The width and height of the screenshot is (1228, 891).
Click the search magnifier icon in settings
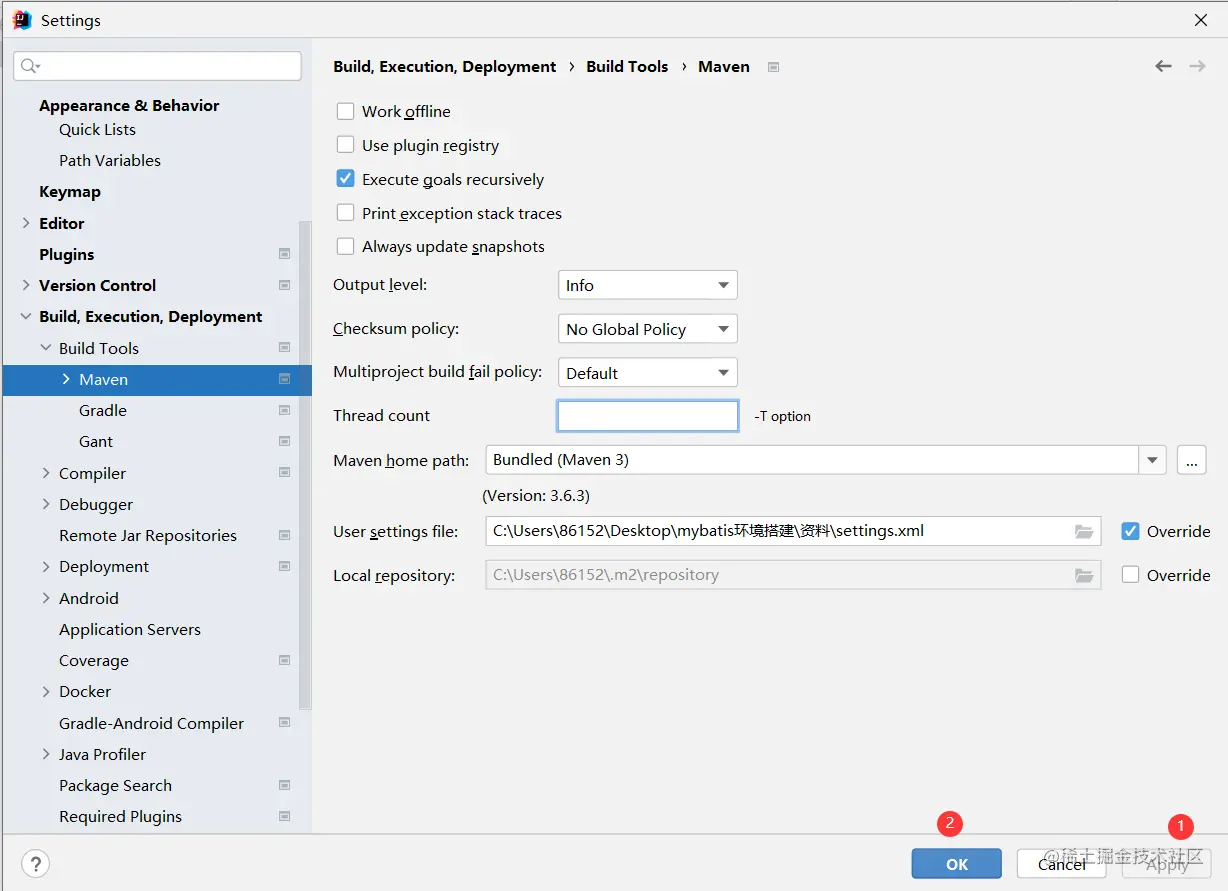coord(29,66)
